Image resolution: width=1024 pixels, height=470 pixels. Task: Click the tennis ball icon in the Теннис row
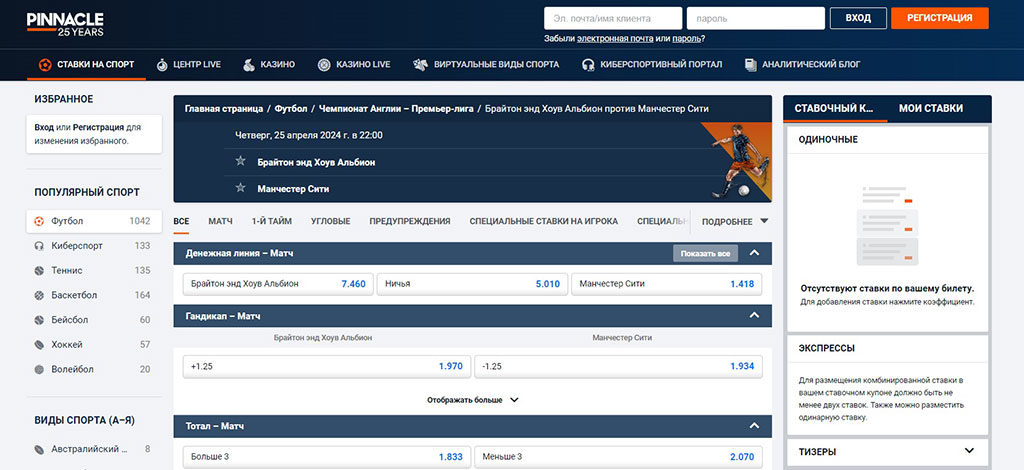(39, 270)
